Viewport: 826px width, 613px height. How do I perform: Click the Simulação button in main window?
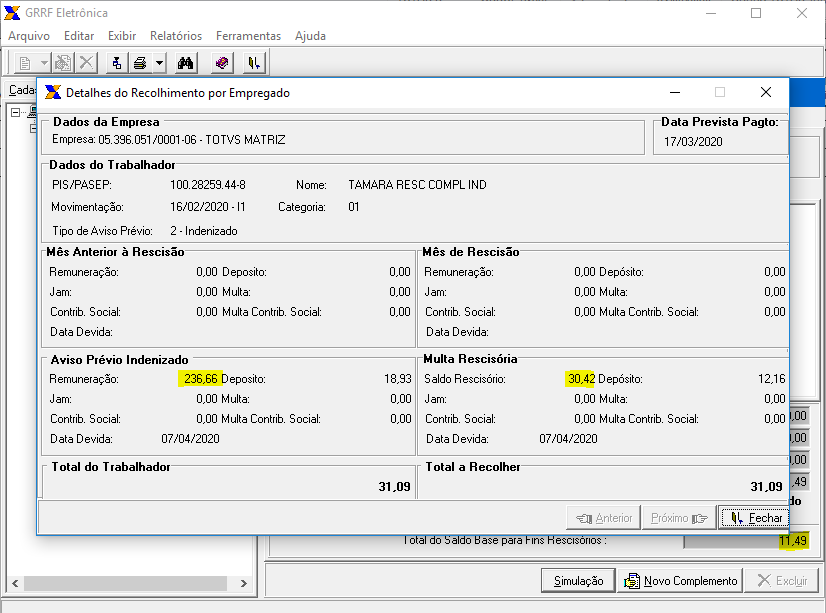point(578,580)
